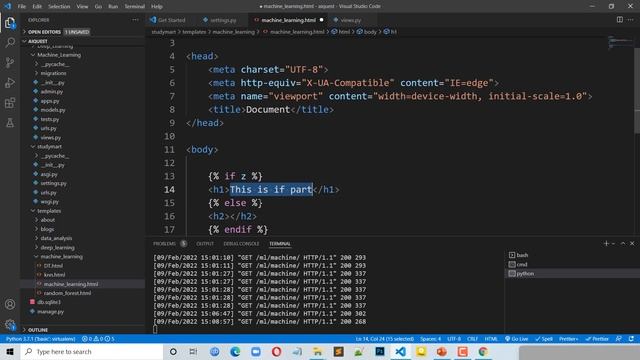Viewport: 640px width, 360px height.
Task: Click Cortana circle on taskbar
Action: click(x=173, y=351)
